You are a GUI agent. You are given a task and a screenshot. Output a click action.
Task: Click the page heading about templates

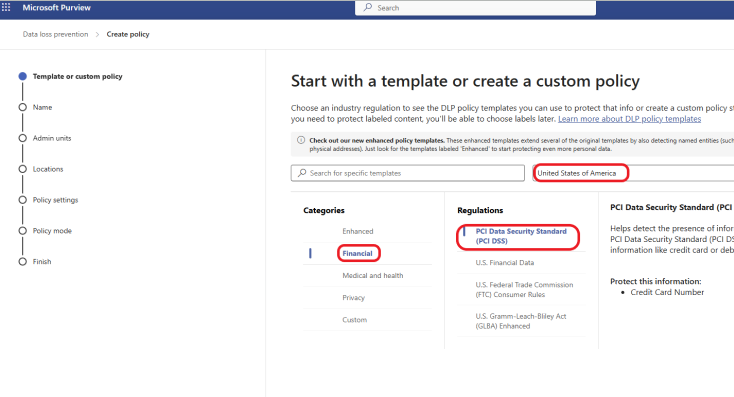click(x=465, y=81)
